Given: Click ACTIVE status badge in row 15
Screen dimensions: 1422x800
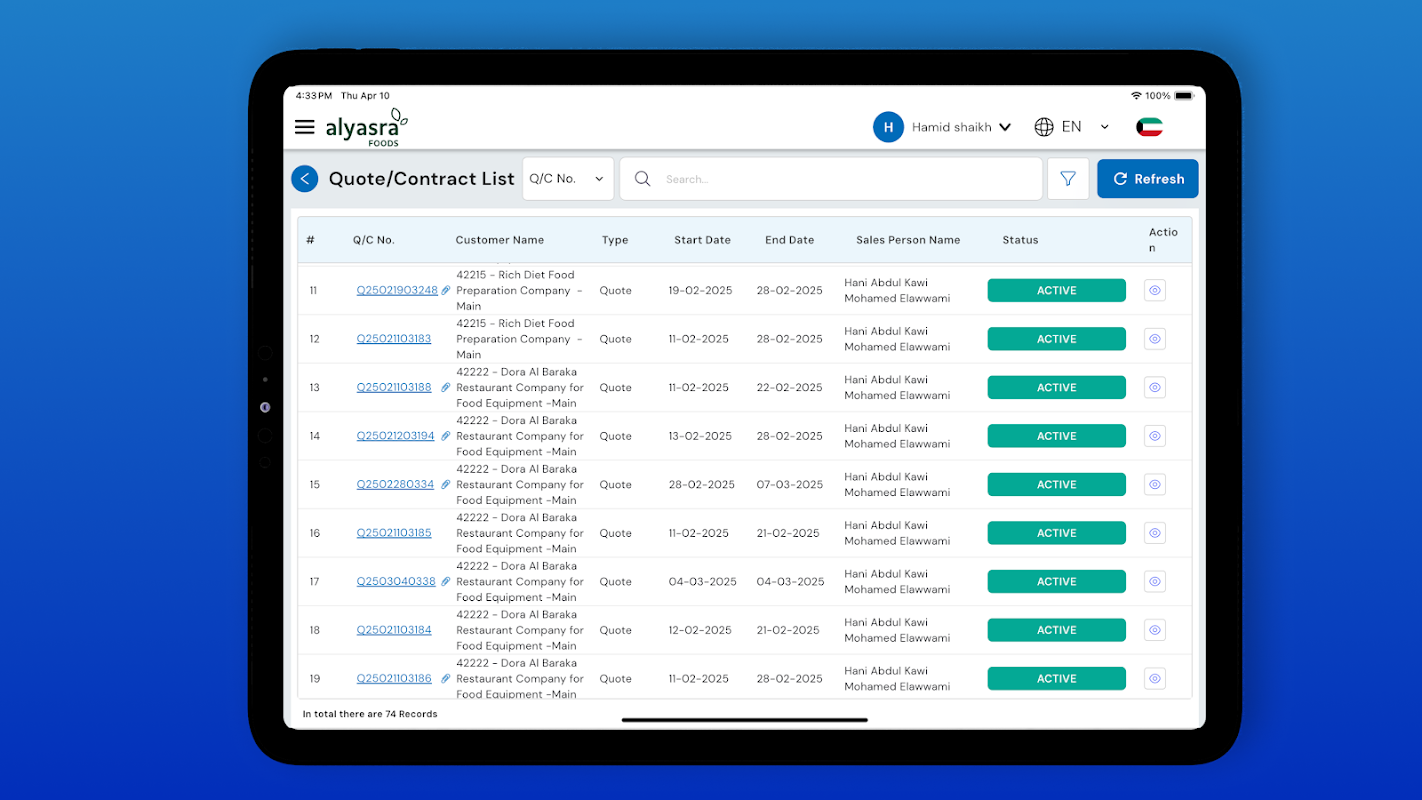Looking at the screenshot, I should (x=1056, y=485).
